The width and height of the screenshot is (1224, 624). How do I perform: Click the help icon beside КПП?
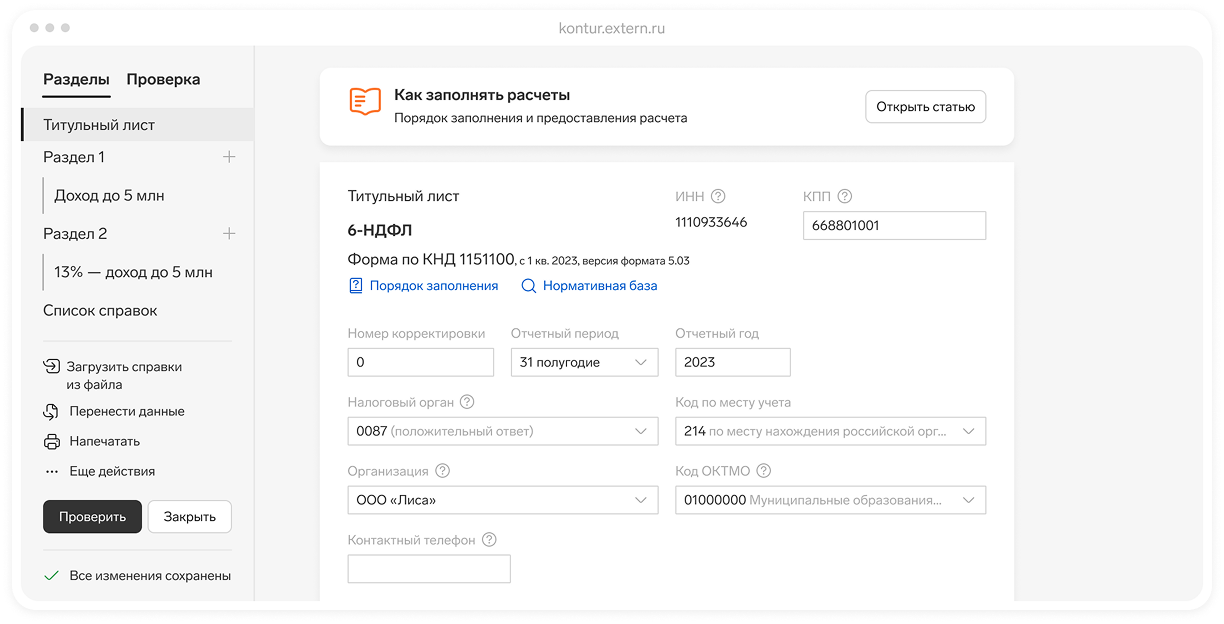point(844,197)
